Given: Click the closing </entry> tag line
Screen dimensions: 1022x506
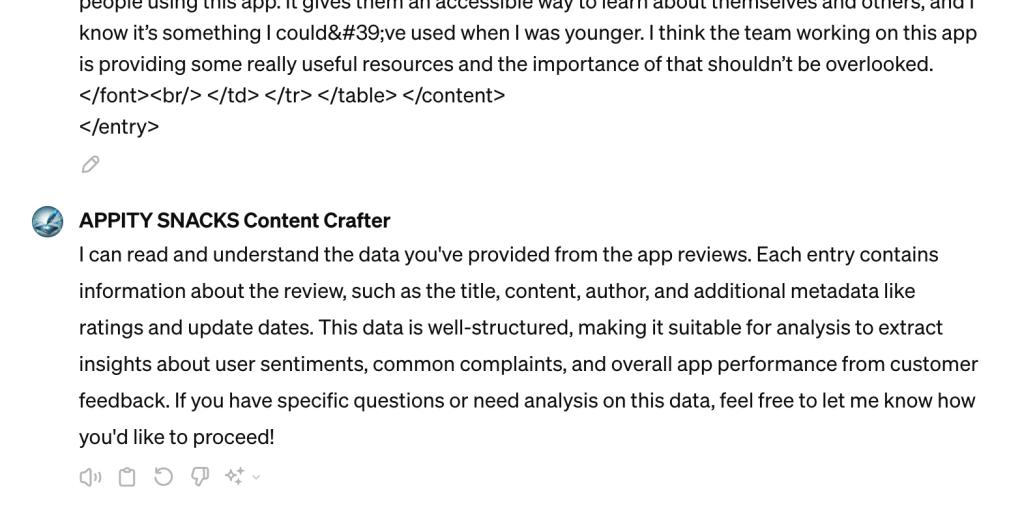Looking at the screenshot, I should pyautogui.click(x=119, y=128).
